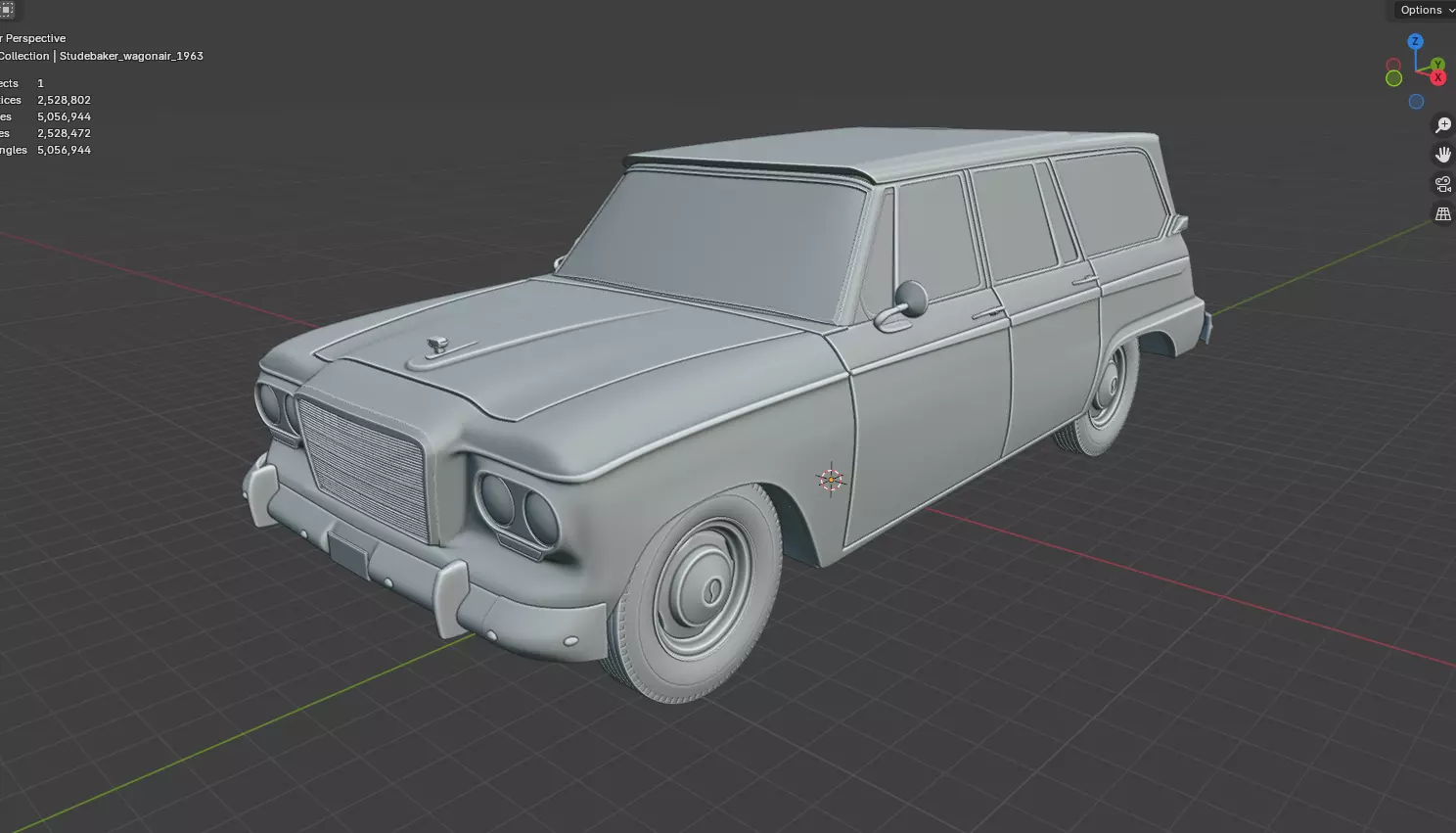Click the 2,528,802 vertices count

(x=64, y=100)
